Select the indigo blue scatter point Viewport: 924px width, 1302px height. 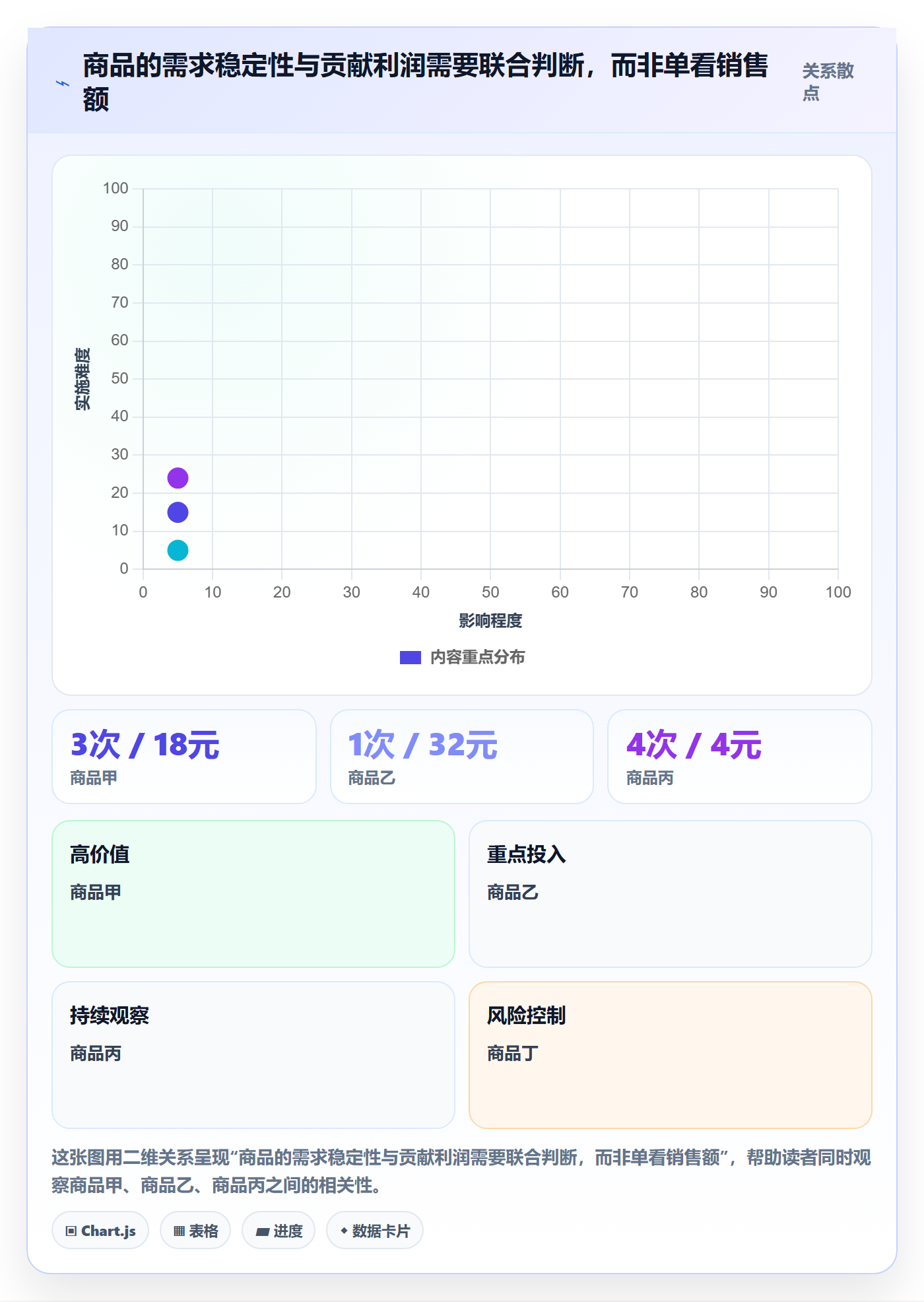(x=178, y=512)
